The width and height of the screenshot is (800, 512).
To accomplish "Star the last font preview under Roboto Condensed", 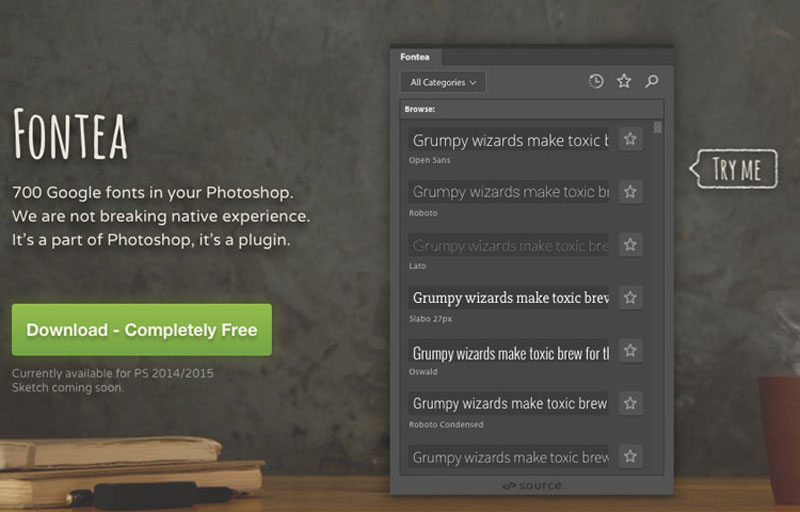I will click(630, 456).
